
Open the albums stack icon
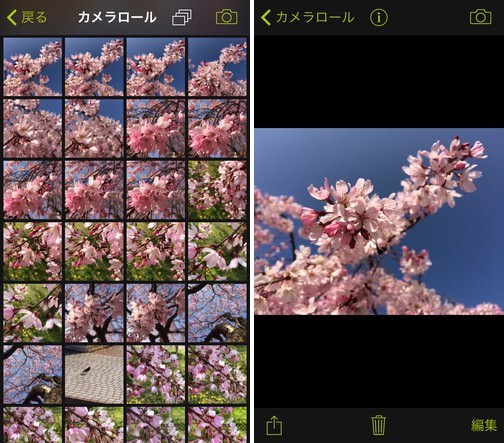tap(182, 17)
